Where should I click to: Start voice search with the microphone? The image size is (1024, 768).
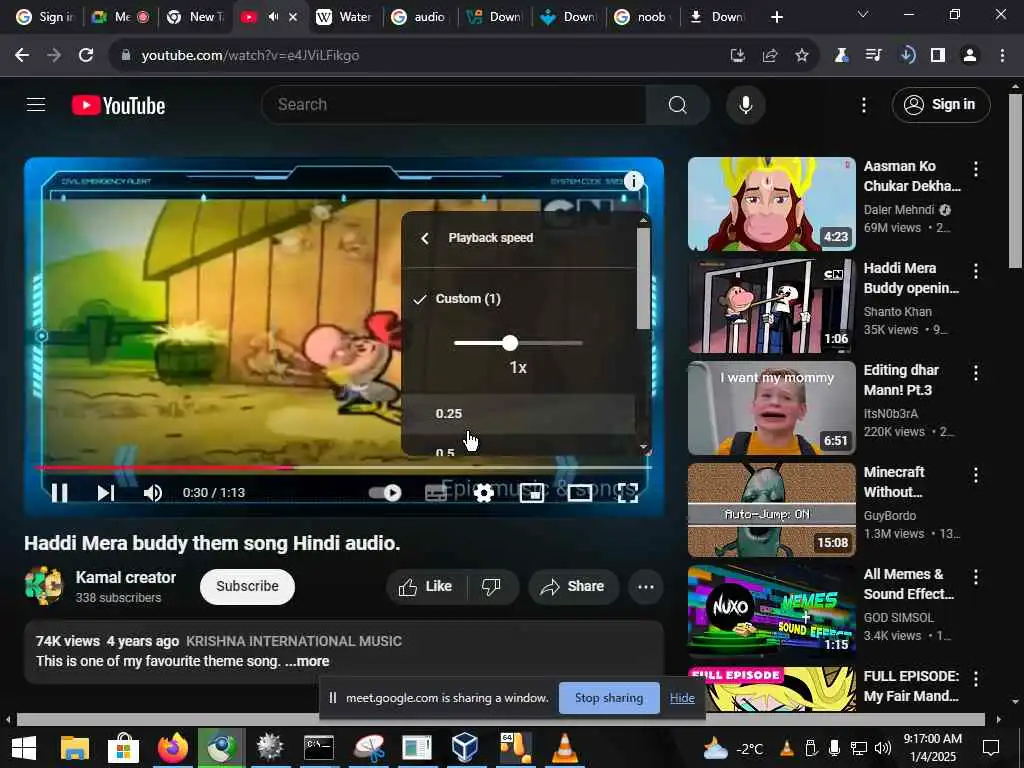[745, 104]
